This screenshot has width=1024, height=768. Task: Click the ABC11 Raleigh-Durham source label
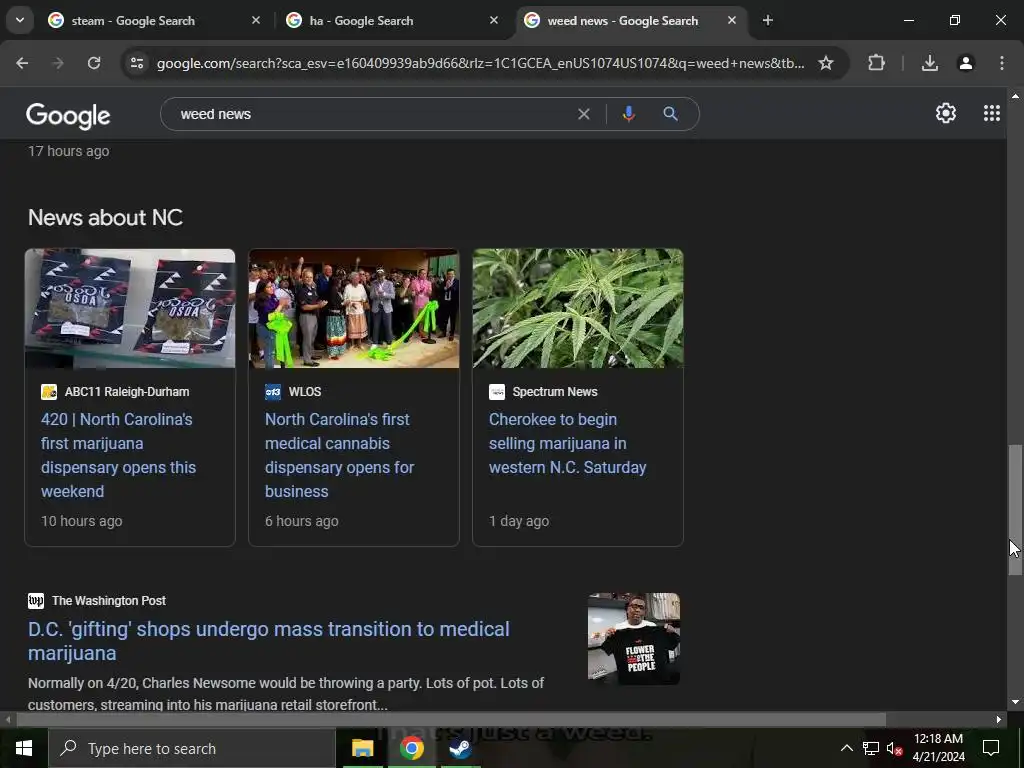[127, 392]
